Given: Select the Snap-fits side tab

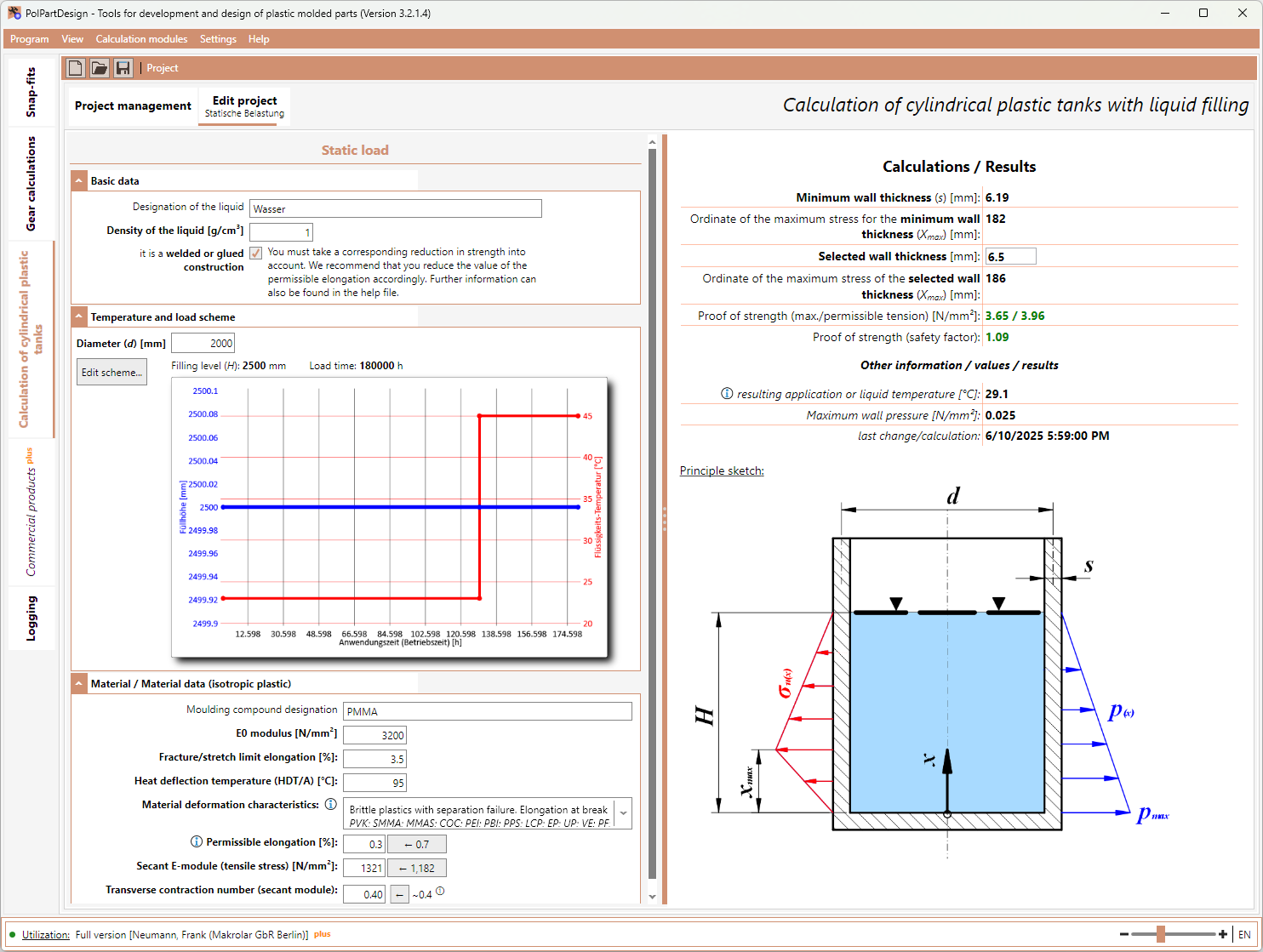Looking at the screenshot, I should [x=31, y=92].
